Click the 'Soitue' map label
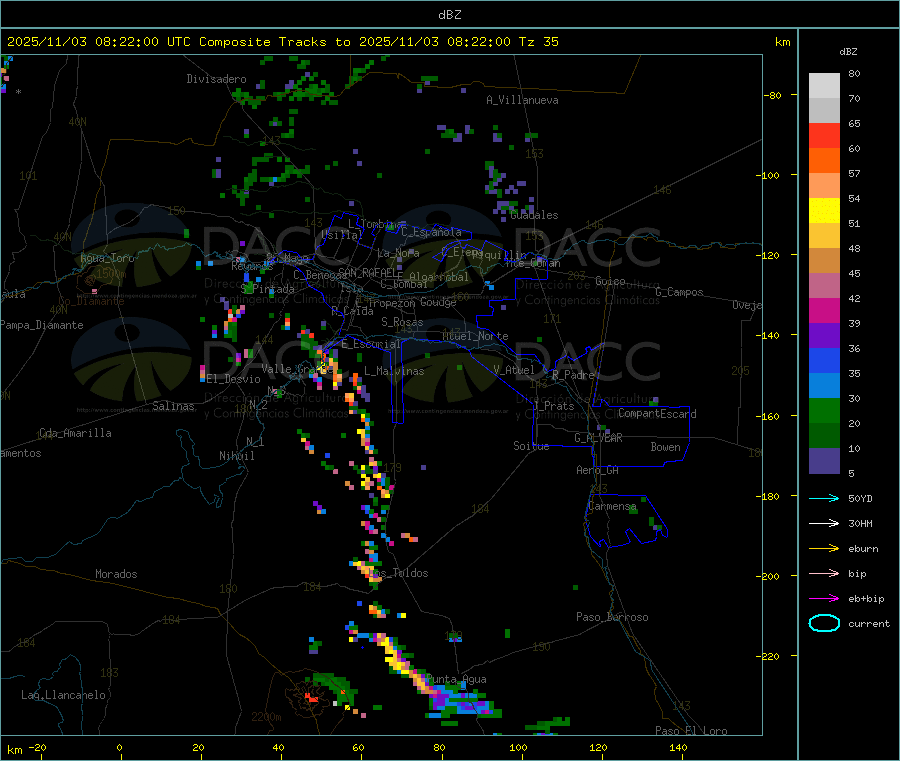 coord(531,446)
